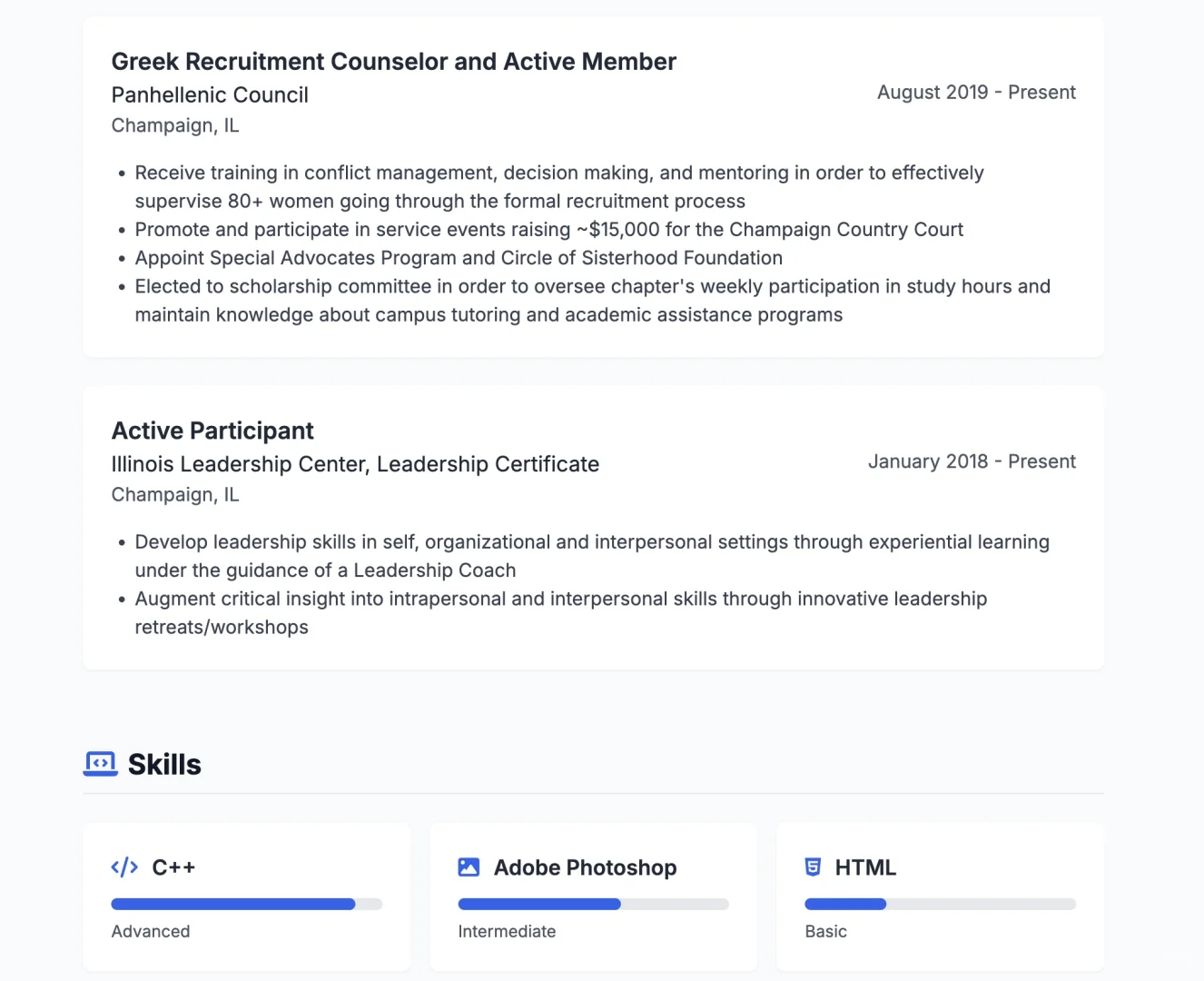
Task: Click the January 2018 - Present date
Action: (x=972, y=461)
